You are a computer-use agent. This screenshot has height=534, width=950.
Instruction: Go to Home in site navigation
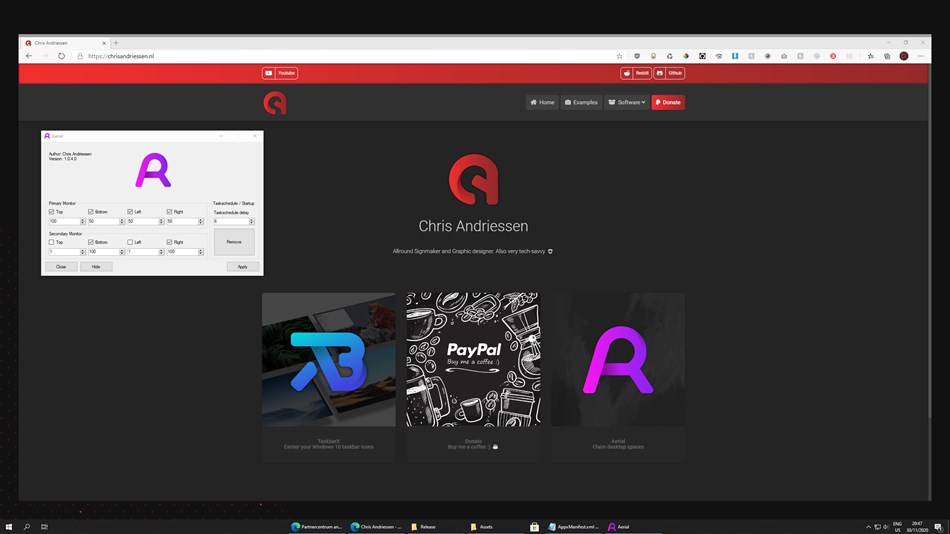(x=542, y=102)
